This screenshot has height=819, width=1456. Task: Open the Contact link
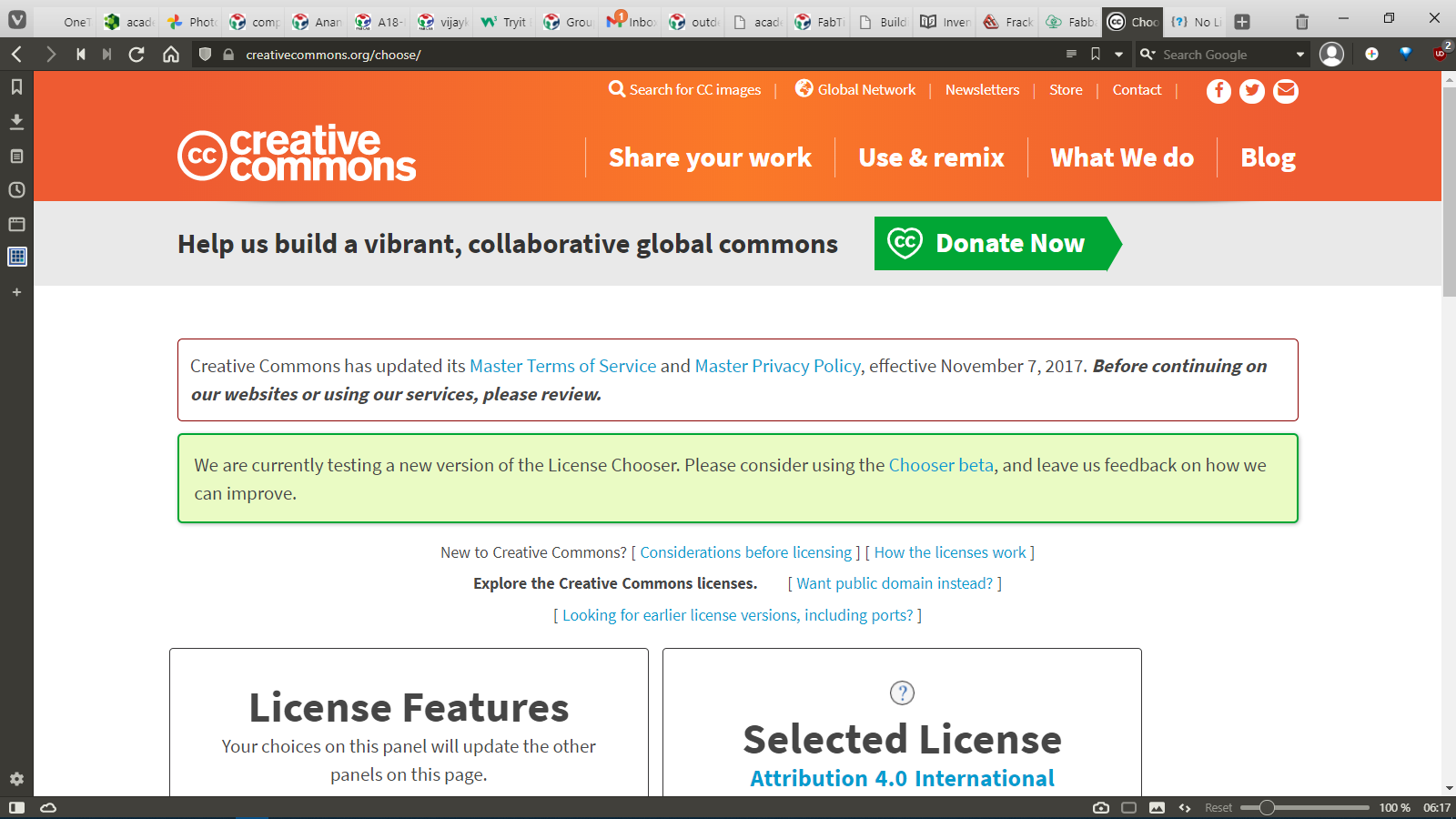point(1137,89)
